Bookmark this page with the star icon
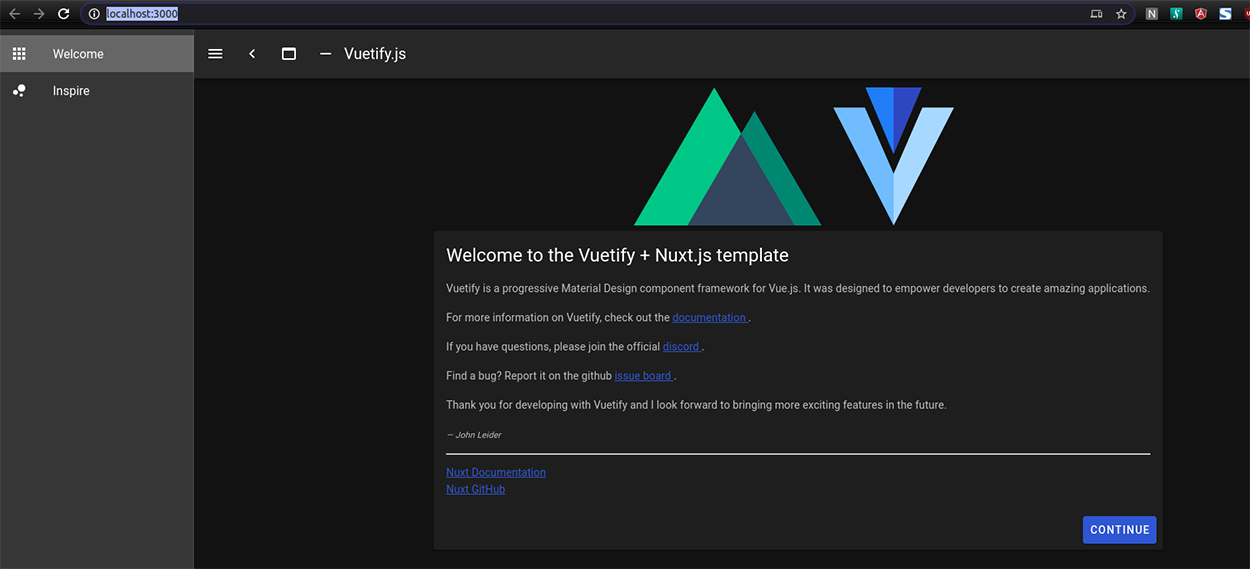1250x569 pixels. (1121, 14)
